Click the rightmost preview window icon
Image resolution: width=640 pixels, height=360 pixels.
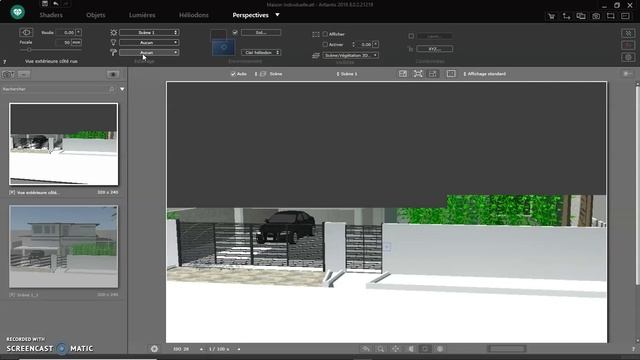coord(625,16)
